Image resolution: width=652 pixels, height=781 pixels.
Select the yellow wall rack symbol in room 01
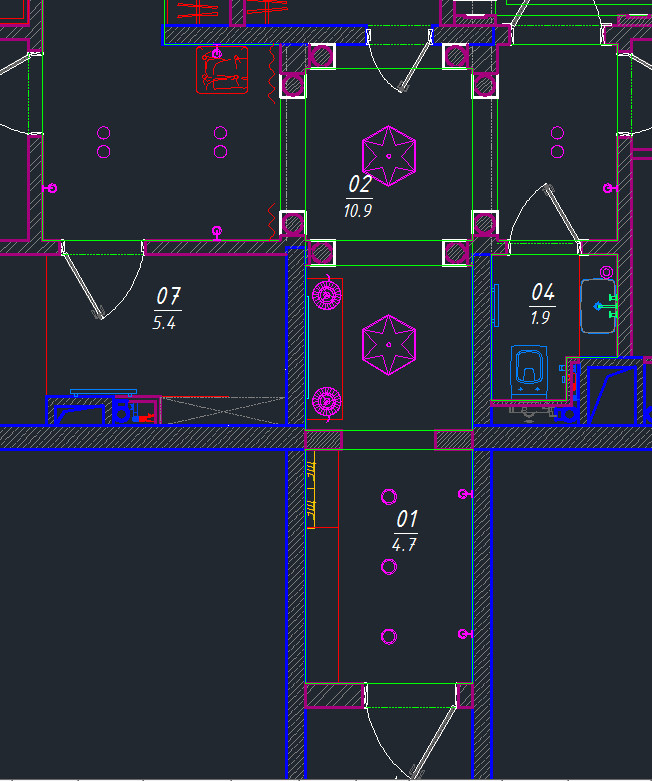[310, 490]
